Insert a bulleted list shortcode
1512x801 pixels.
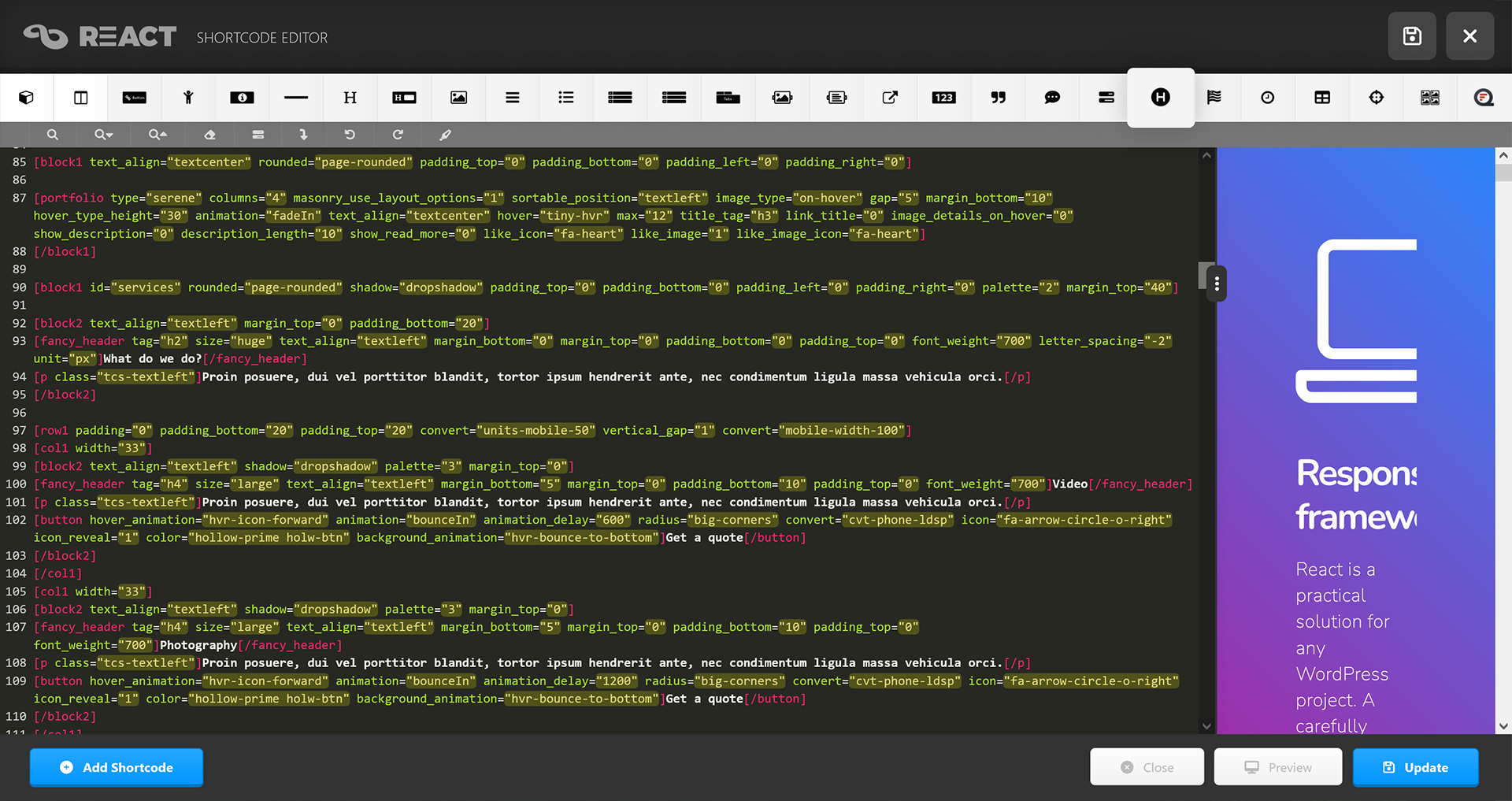(566, 98)
